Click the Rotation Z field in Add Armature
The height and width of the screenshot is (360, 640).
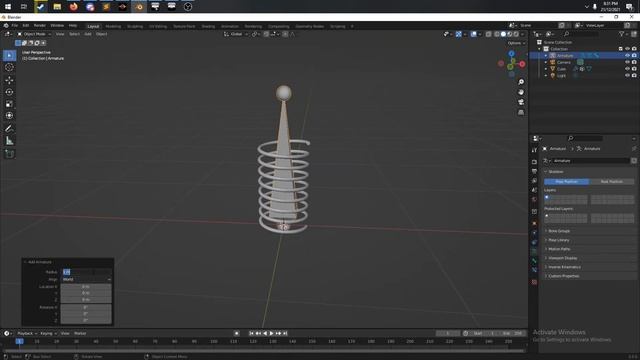86,320
